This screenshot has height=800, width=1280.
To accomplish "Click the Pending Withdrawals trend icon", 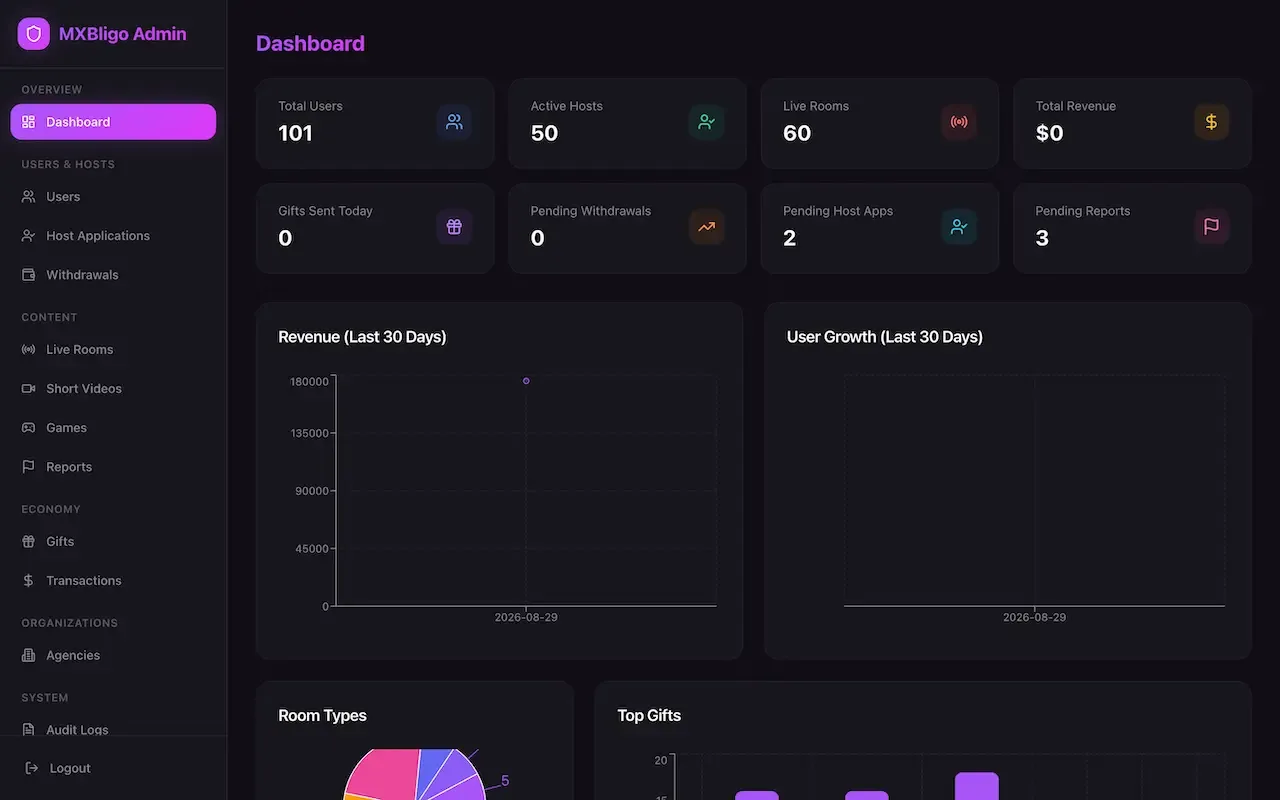I will [x=707, y=227].
